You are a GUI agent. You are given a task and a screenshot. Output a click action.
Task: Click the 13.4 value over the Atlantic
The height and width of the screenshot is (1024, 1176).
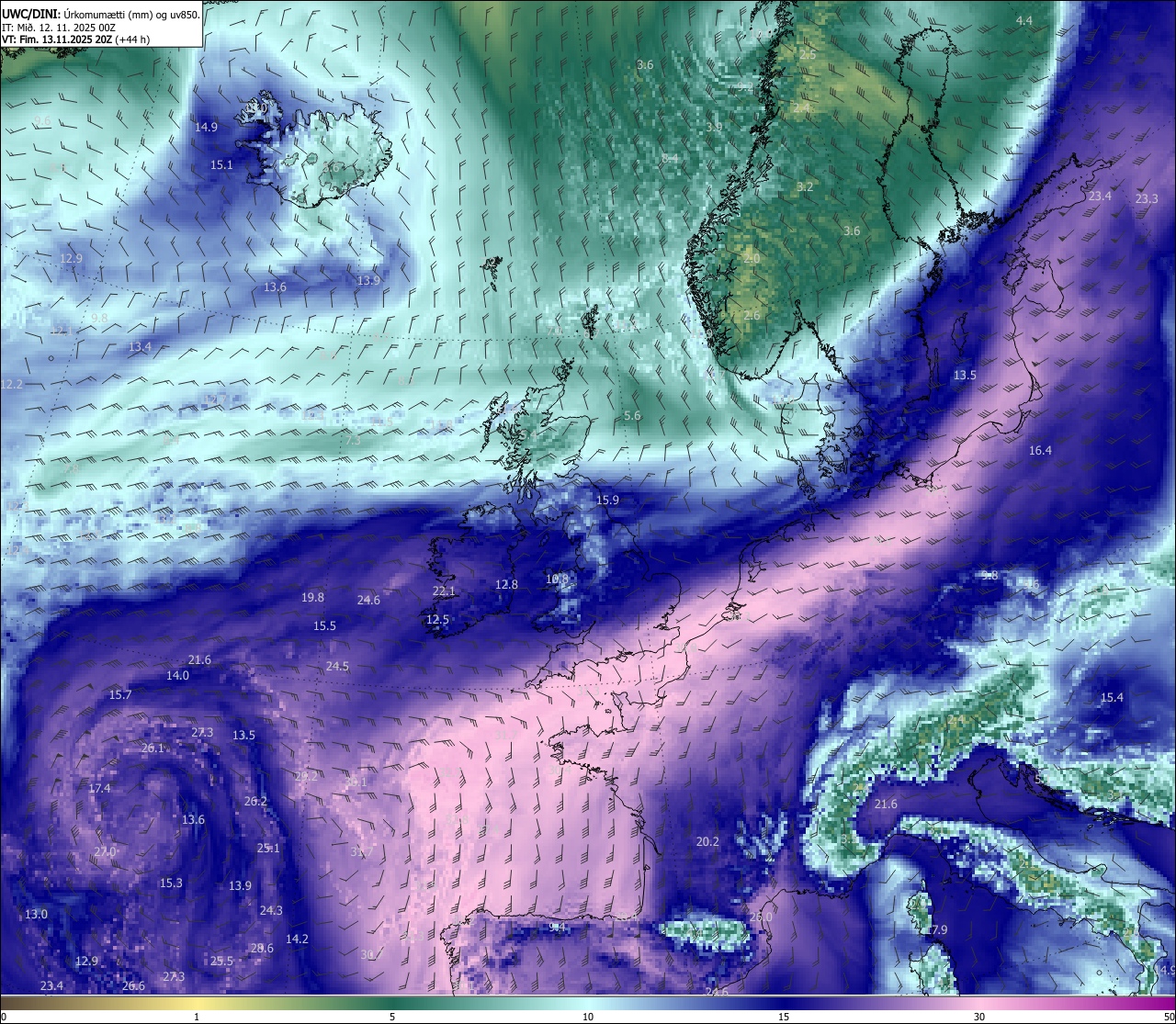(x=140, y=347)
